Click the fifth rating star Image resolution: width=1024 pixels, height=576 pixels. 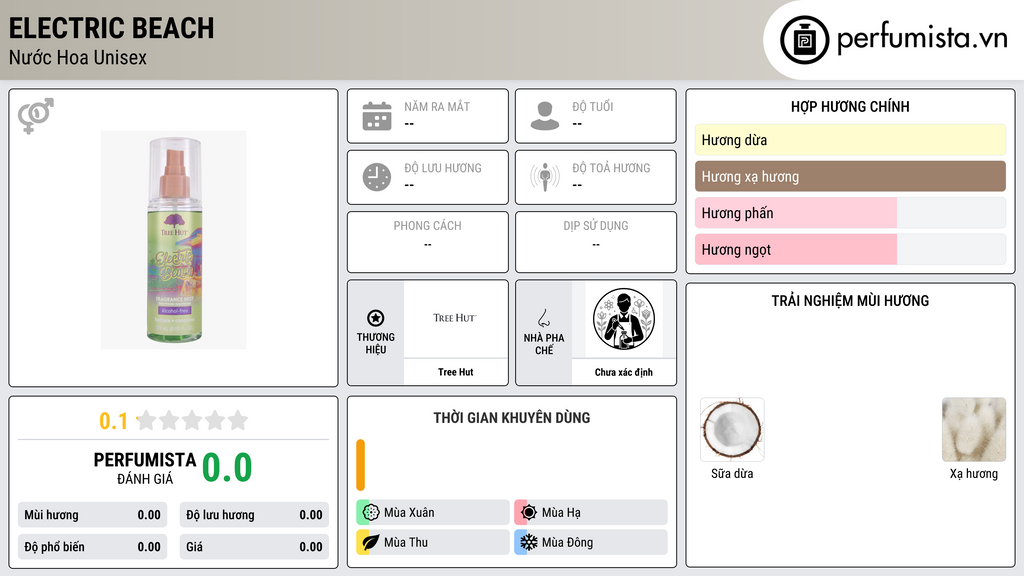tap(238, 420)
